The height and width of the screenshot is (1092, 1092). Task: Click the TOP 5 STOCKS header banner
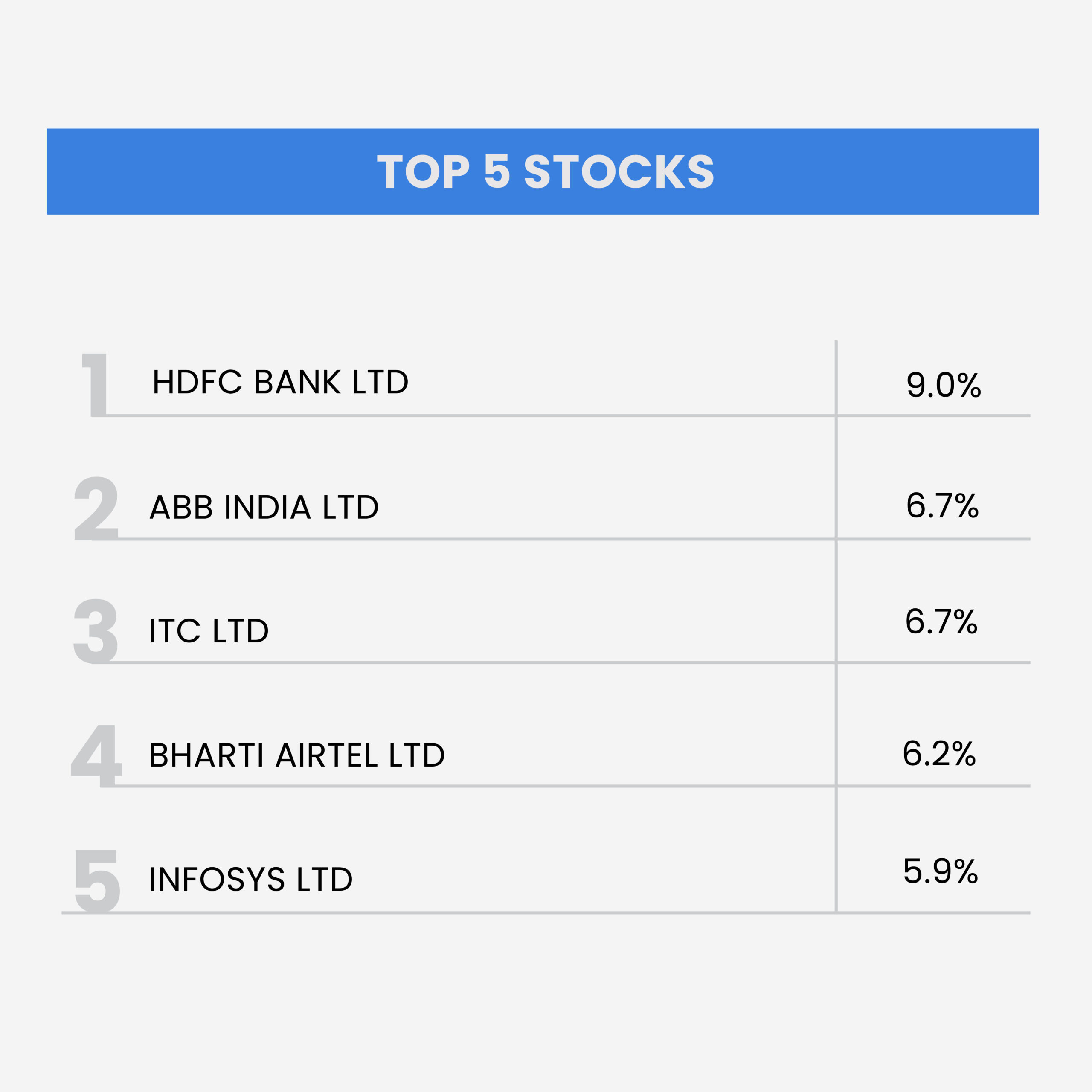coord(543,171)
